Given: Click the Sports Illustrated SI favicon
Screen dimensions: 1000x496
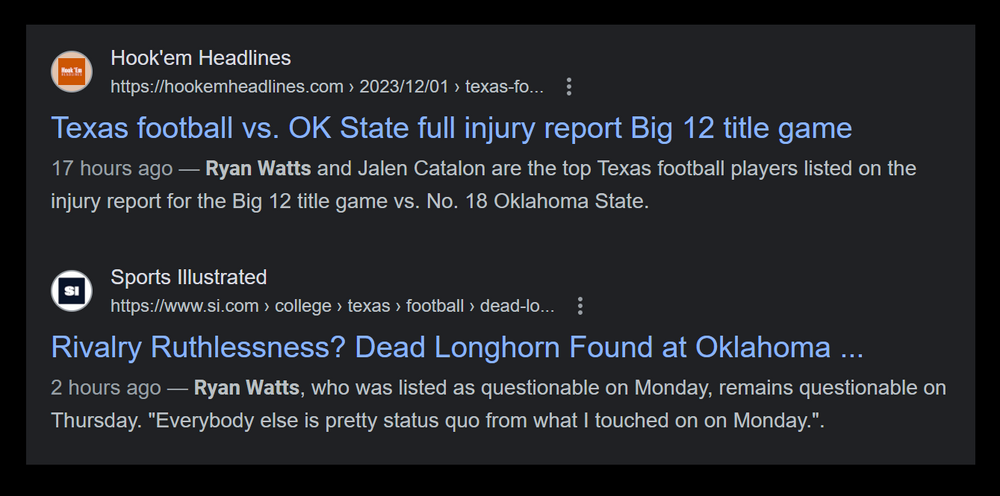Looking at the screenshot, I should tap(71, 291).
